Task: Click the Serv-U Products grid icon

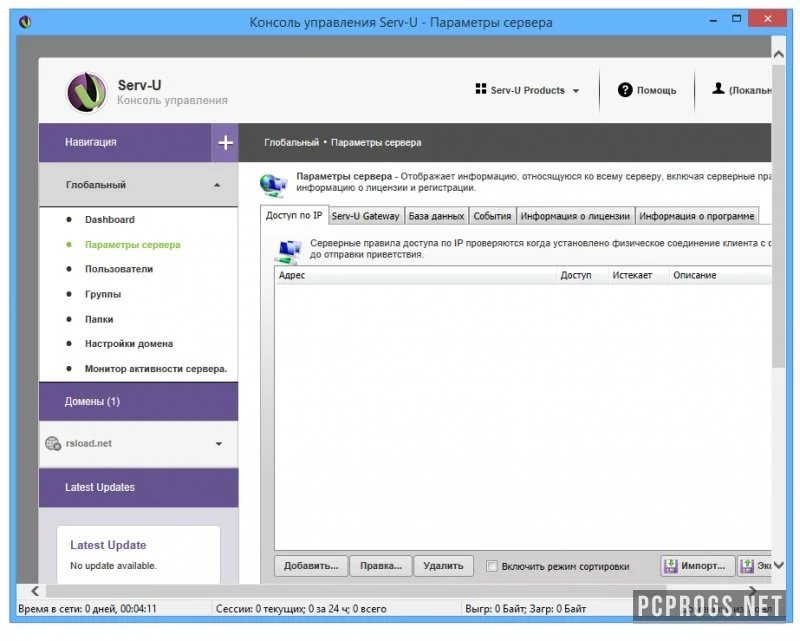Action: point(480,89)
